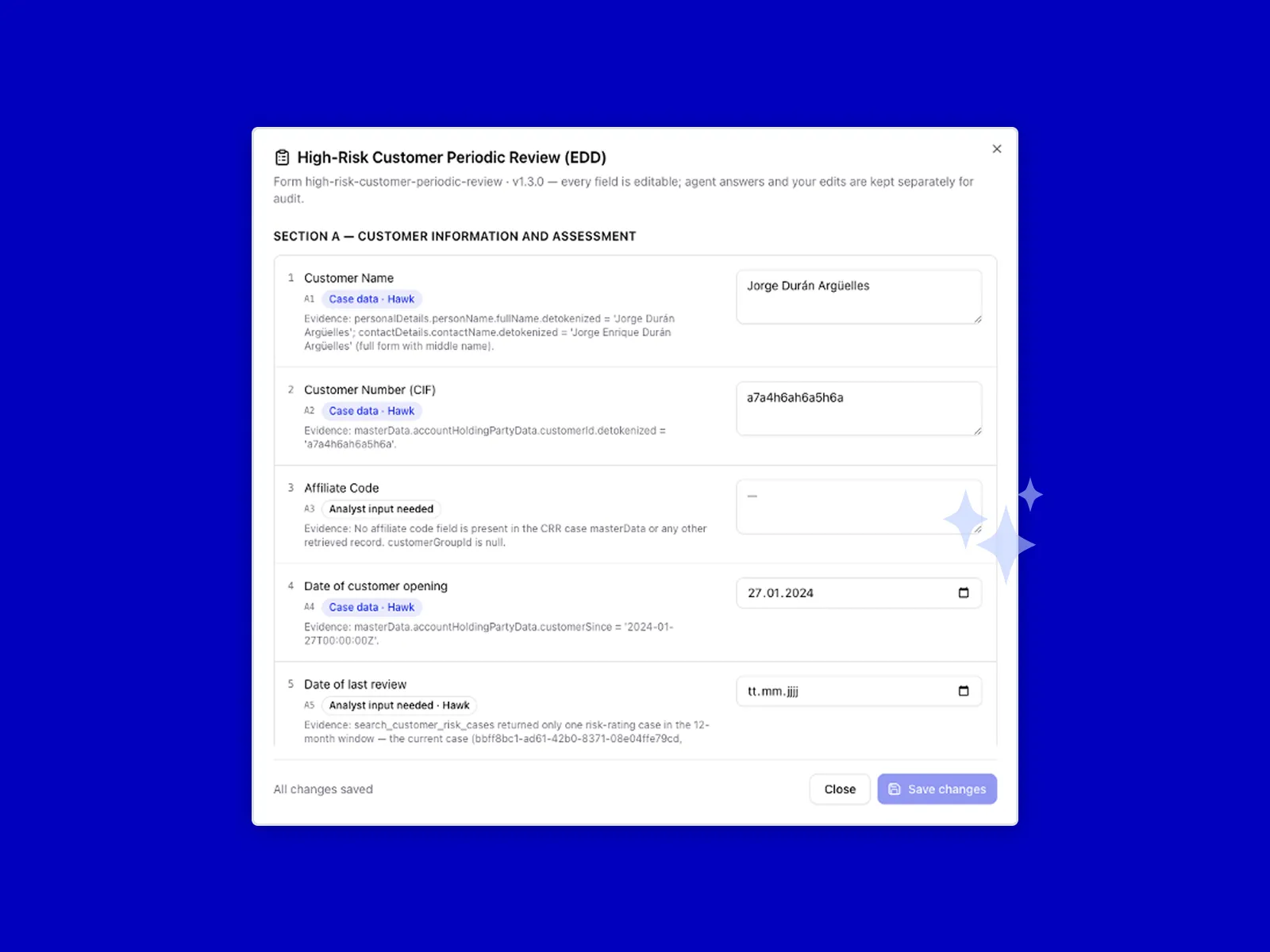
Task: Select the 27.01.2024 date input
Action: 859,593
